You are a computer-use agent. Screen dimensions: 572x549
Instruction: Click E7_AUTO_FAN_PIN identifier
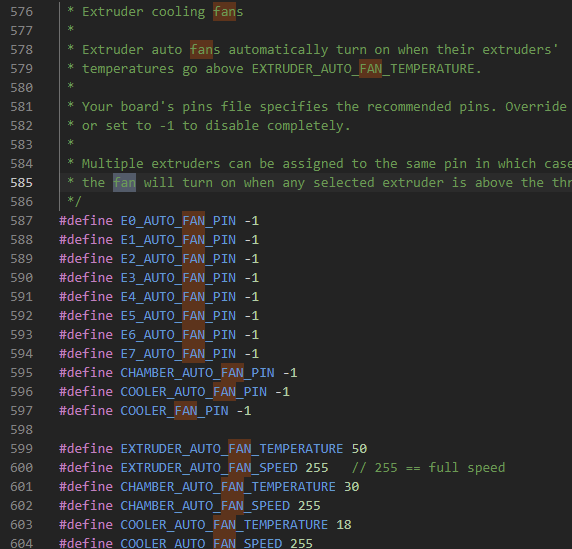[x=178, y=353]
